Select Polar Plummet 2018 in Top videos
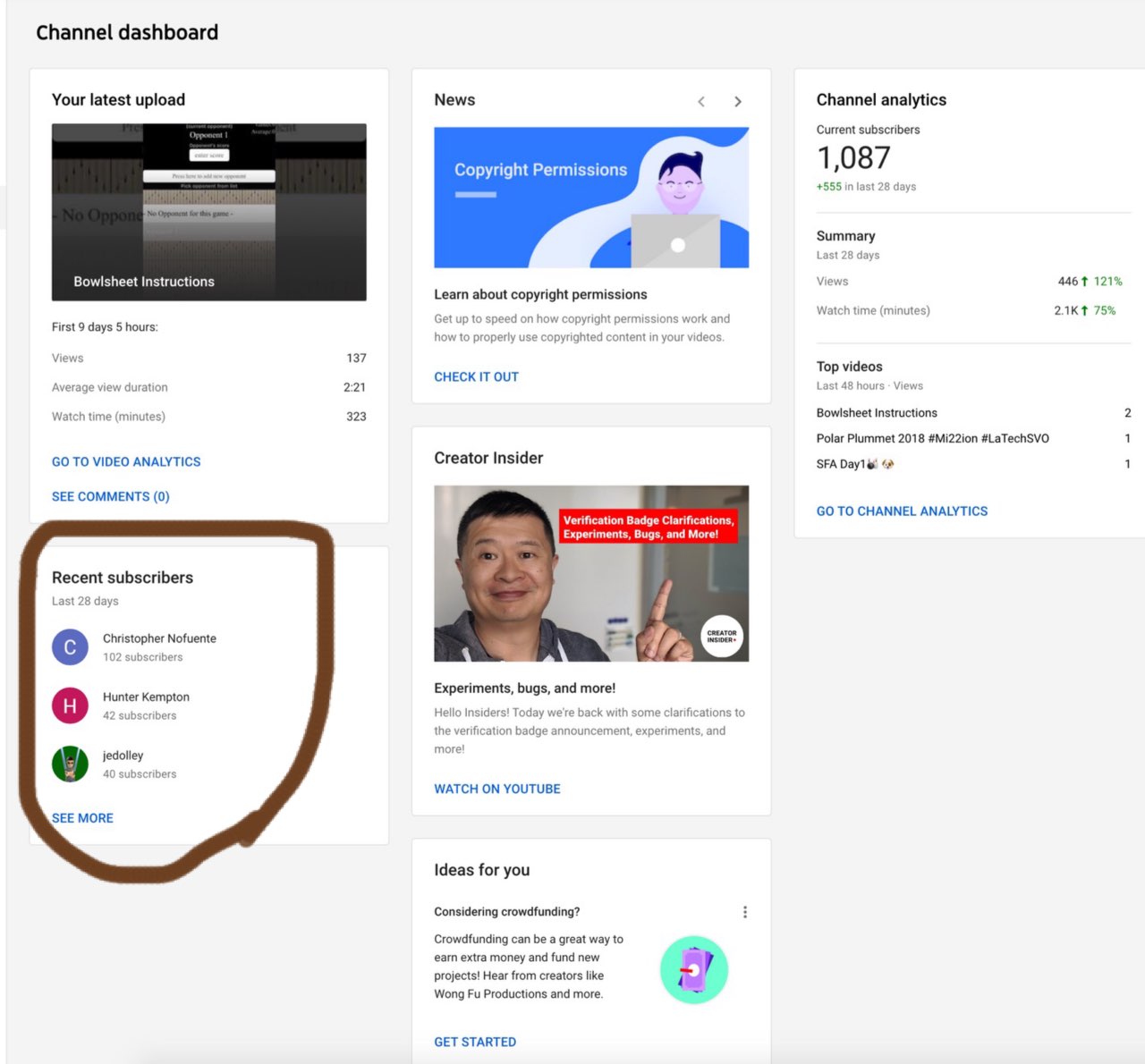This screenshot has height=1064, width=1145. (x=933, y=439)
